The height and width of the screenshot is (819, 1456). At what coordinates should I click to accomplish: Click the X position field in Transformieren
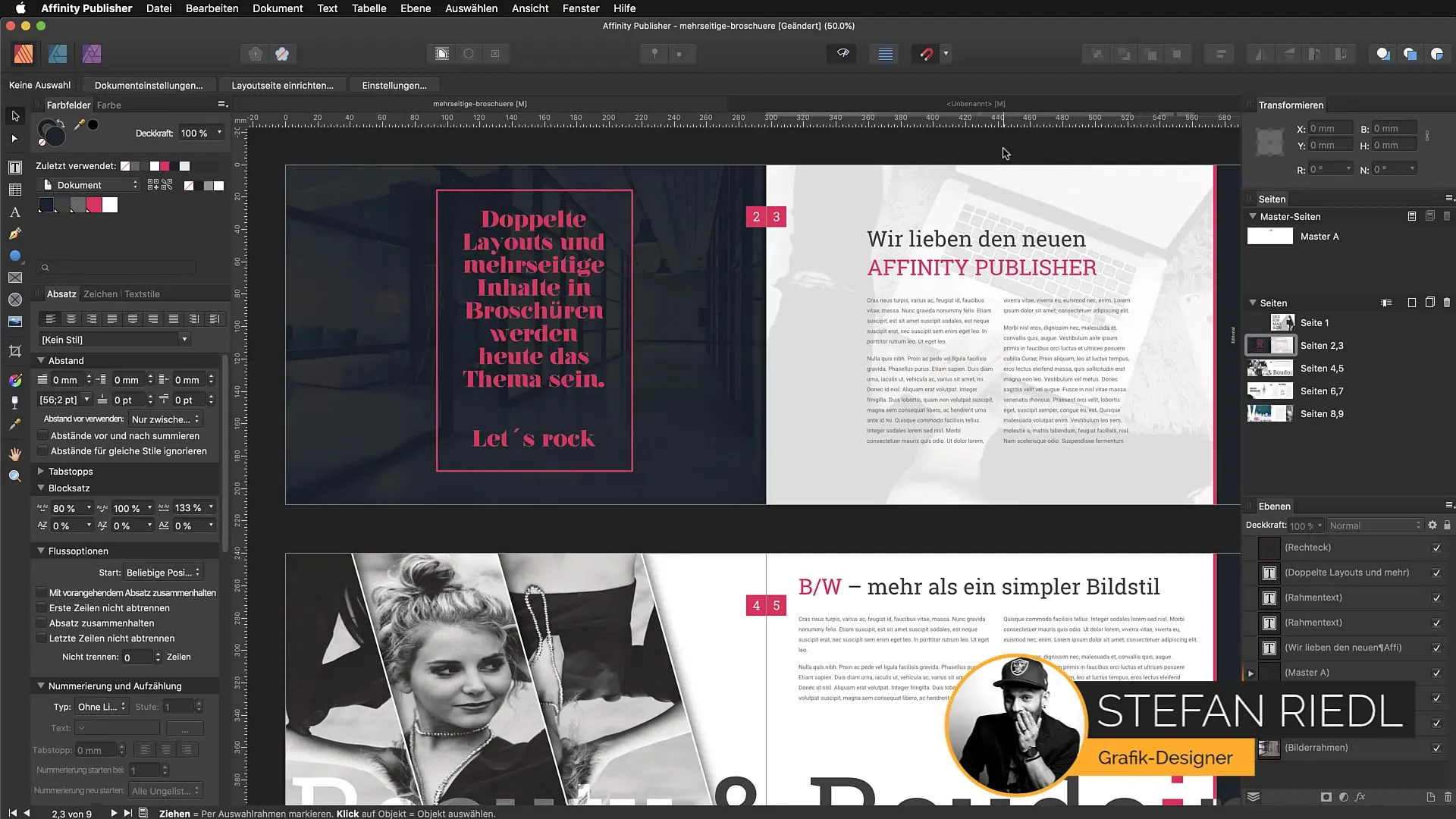[1330, 129]
